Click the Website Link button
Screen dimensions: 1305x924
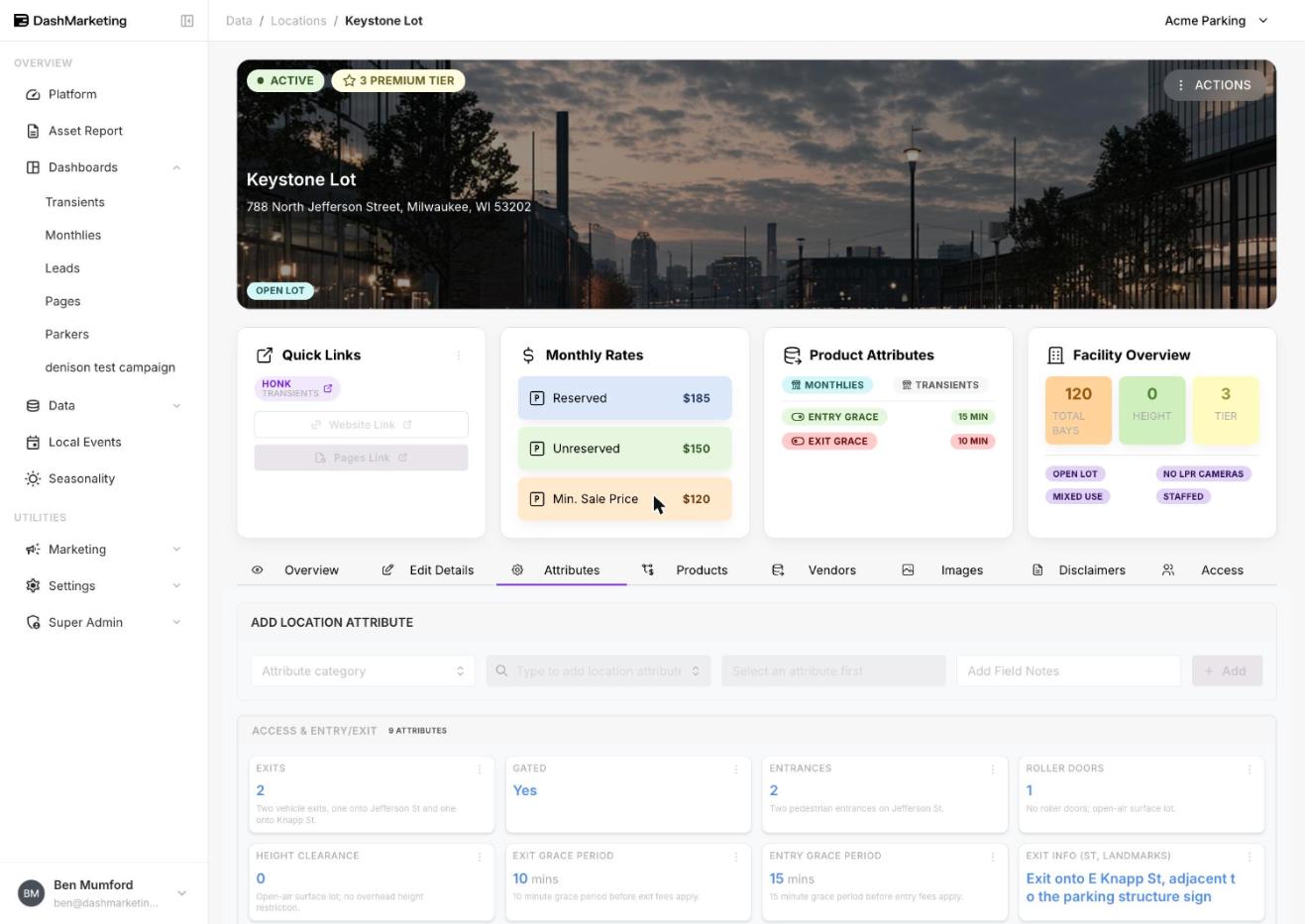tap(361, 425)
